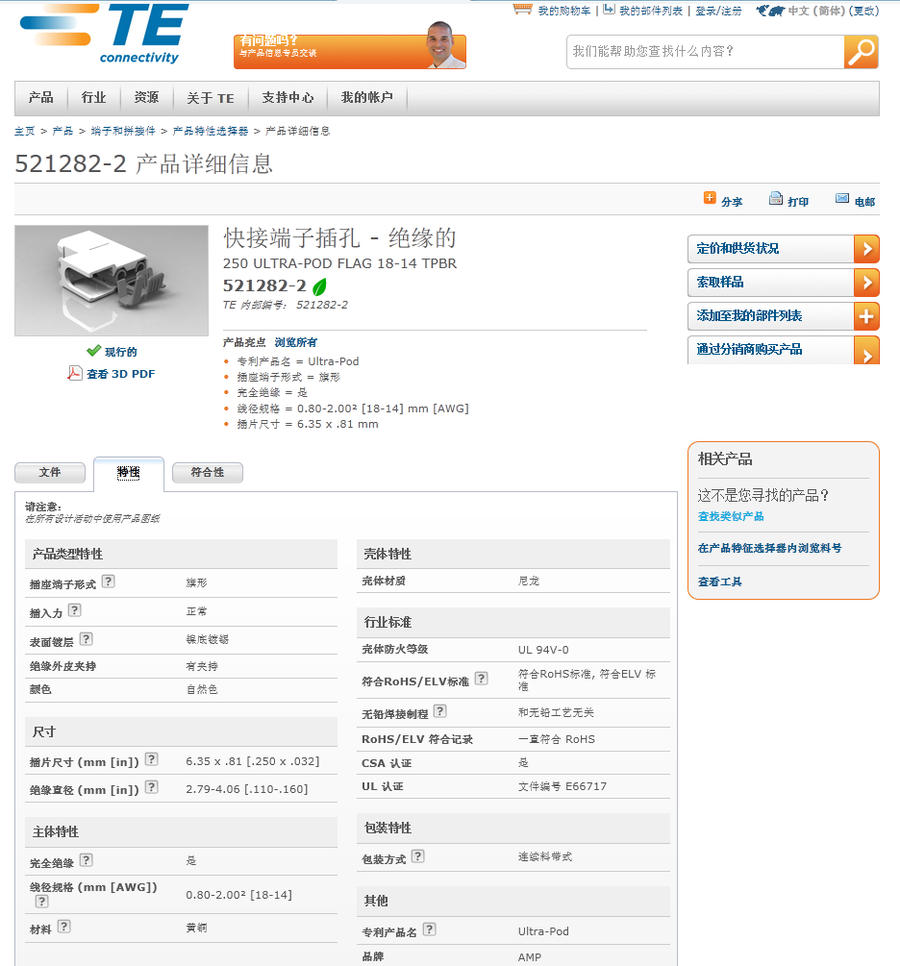Click 在产品特征选择器内浏览料号 link

[x=769, y=548]
